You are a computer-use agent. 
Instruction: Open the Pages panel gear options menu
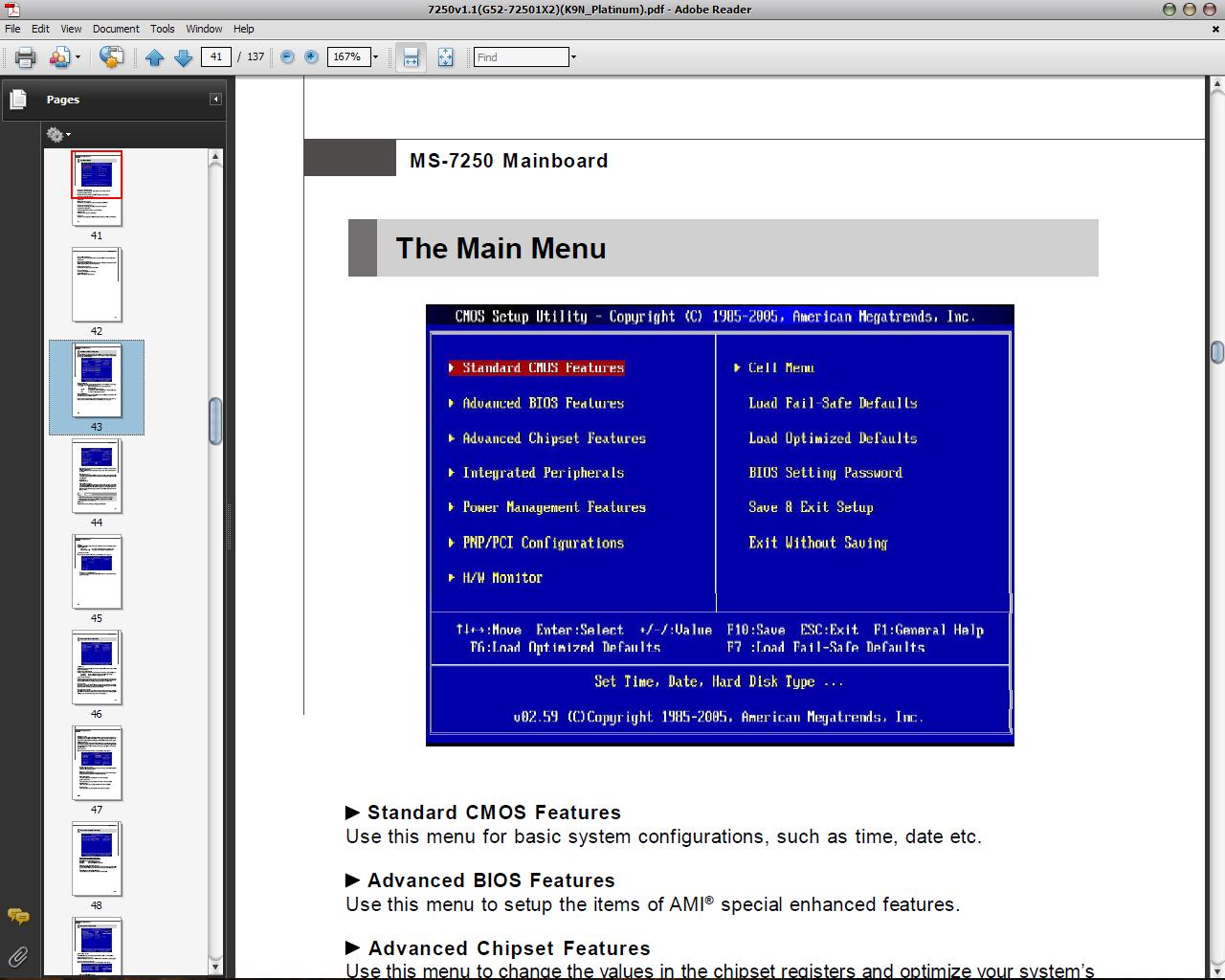tap(57, 135)
